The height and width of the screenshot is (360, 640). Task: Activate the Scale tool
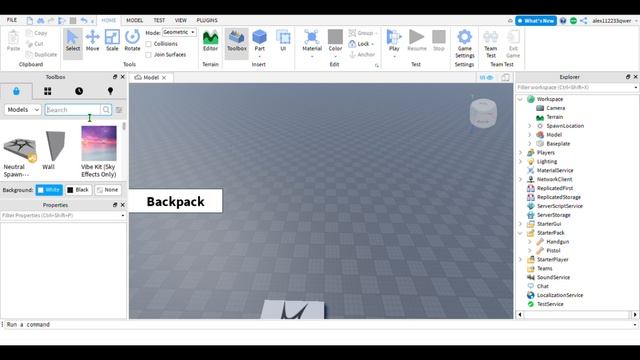coord(112,40)
